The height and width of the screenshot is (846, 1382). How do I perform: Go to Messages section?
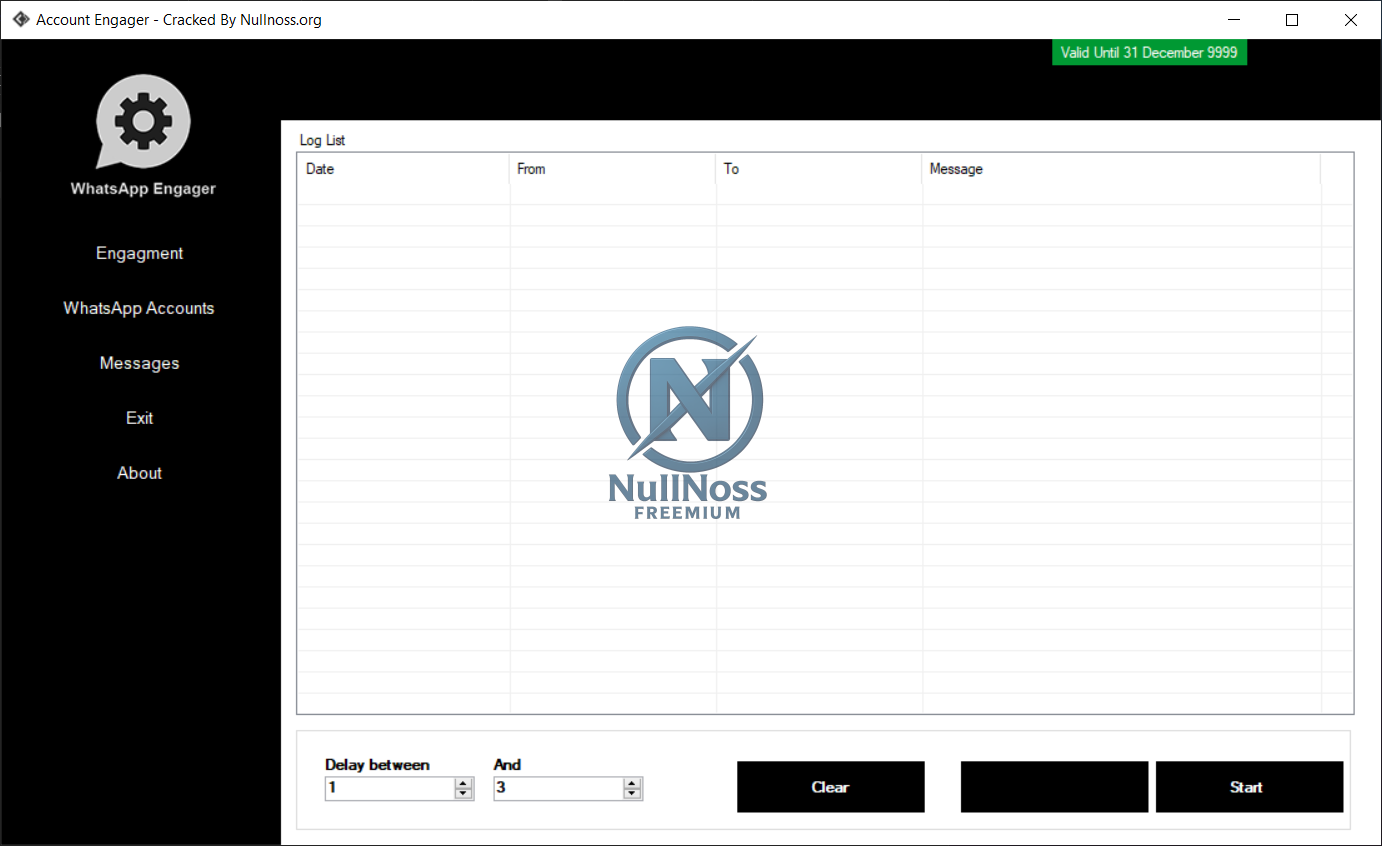coord(139,363)
